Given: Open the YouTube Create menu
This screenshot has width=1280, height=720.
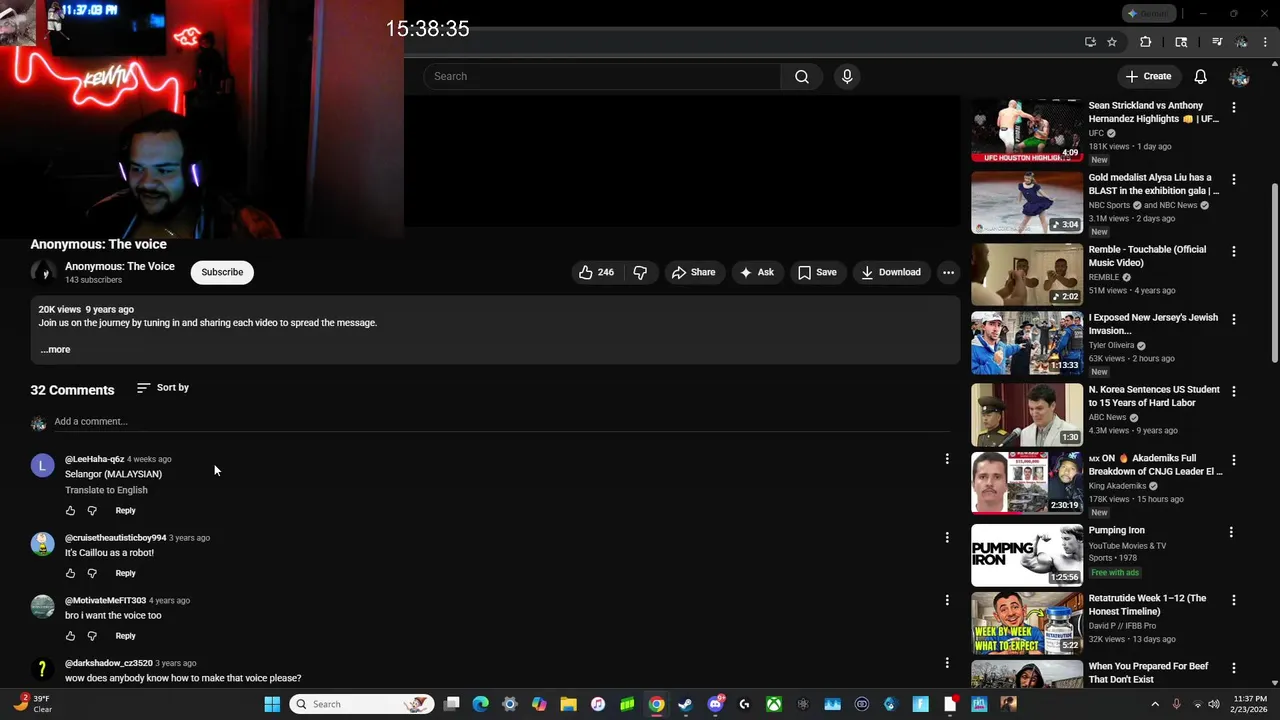Looking at the screenshot, I should (1148, 76).
